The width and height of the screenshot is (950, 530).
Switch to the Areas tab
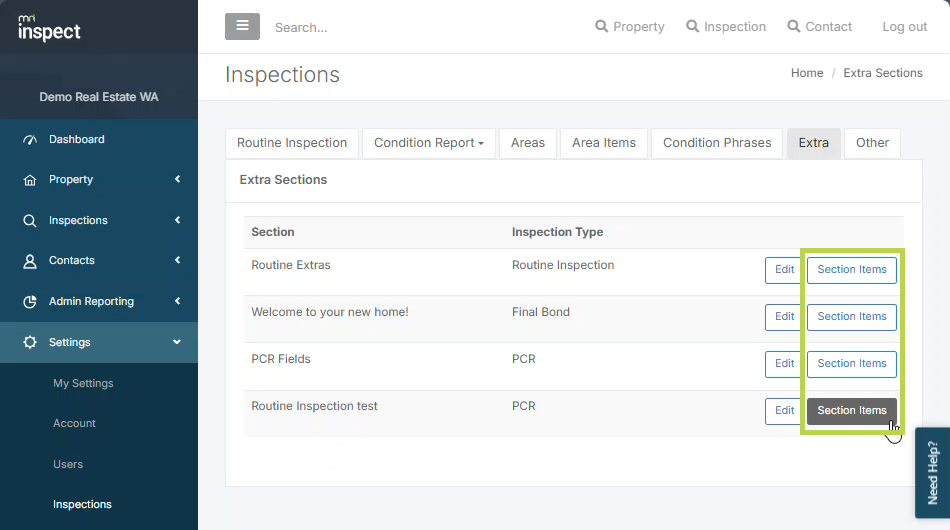(528, 143)
